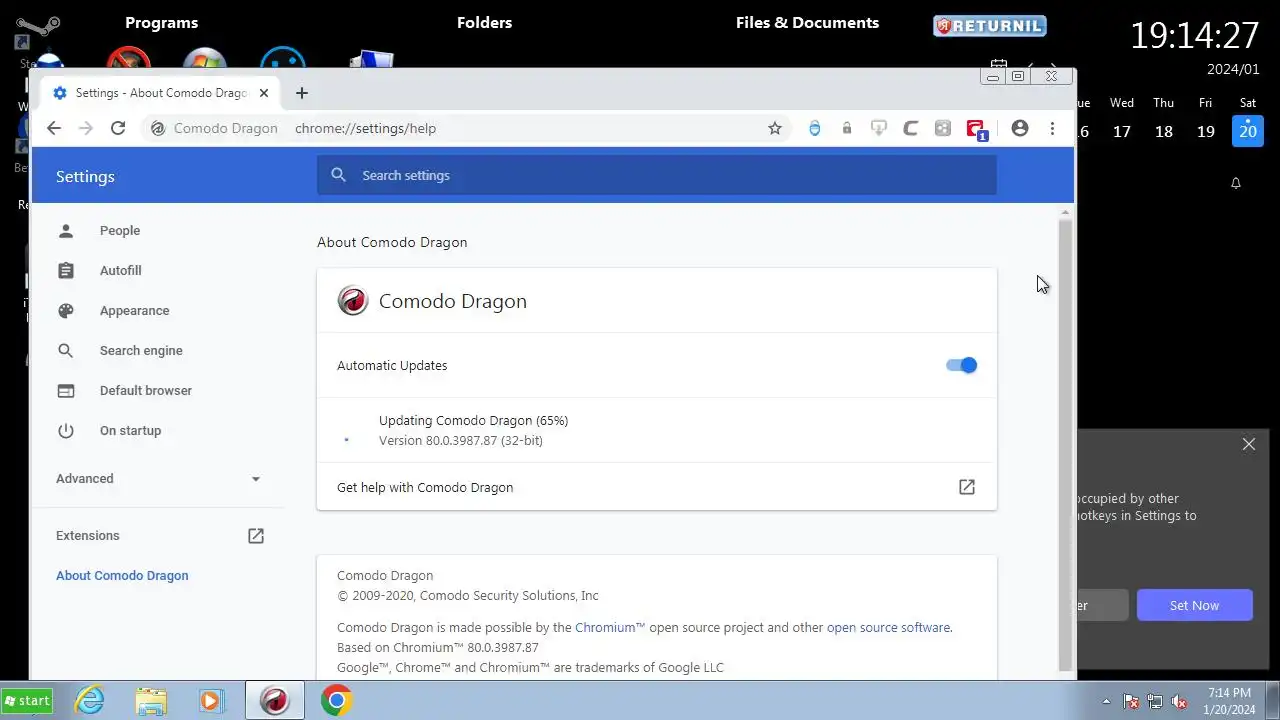Viewport: 1280px width, 720px height.
Task: Launch Google Chrome from taskbar
Action: (x=336, y=701)
